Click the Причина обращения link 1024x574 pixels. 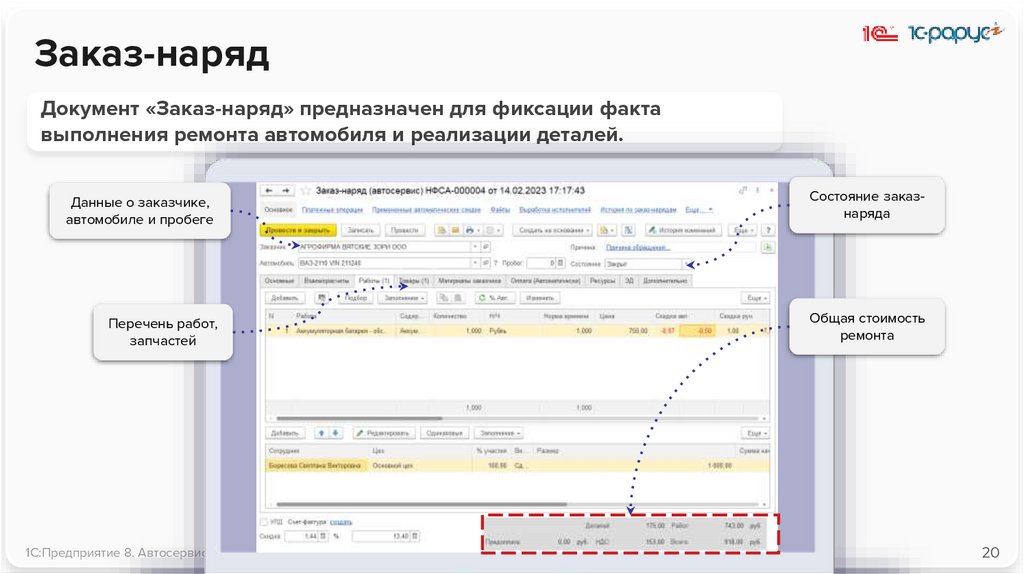(638, 247)
